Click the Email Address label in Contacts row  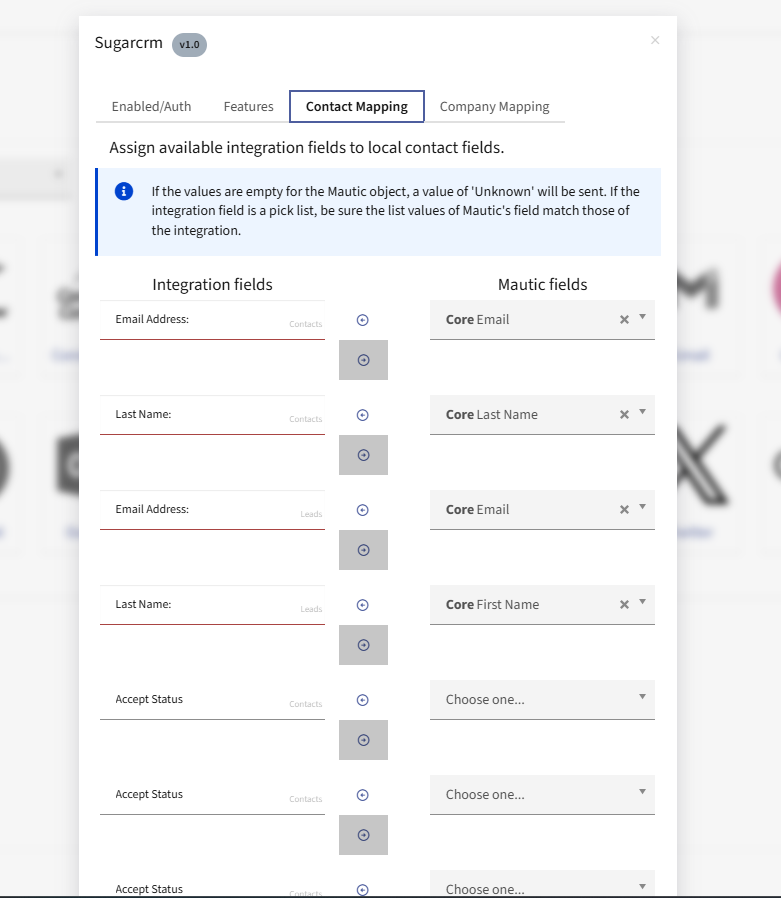(x=152, y=319)
